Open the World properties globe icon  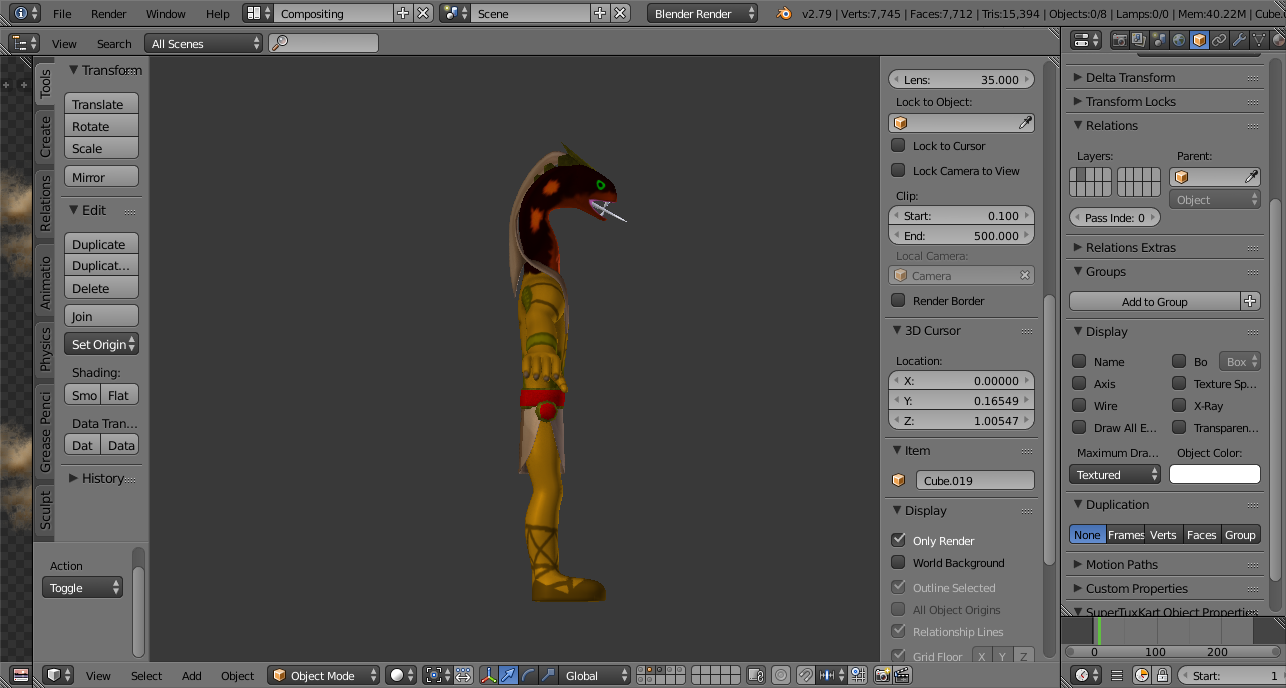click(x=1179, y=40)
